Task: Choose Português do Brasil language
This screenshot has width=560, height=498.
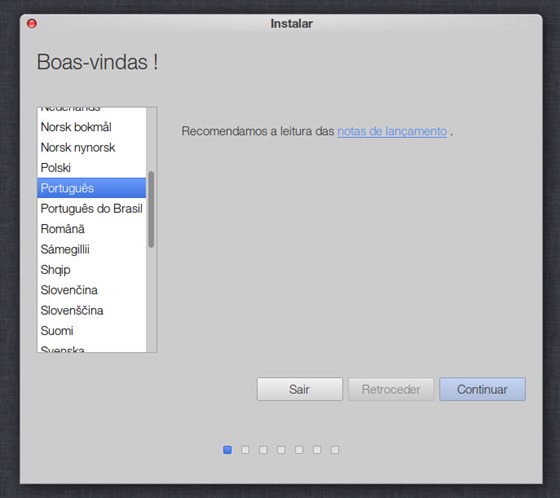Action: click(91, 208)
